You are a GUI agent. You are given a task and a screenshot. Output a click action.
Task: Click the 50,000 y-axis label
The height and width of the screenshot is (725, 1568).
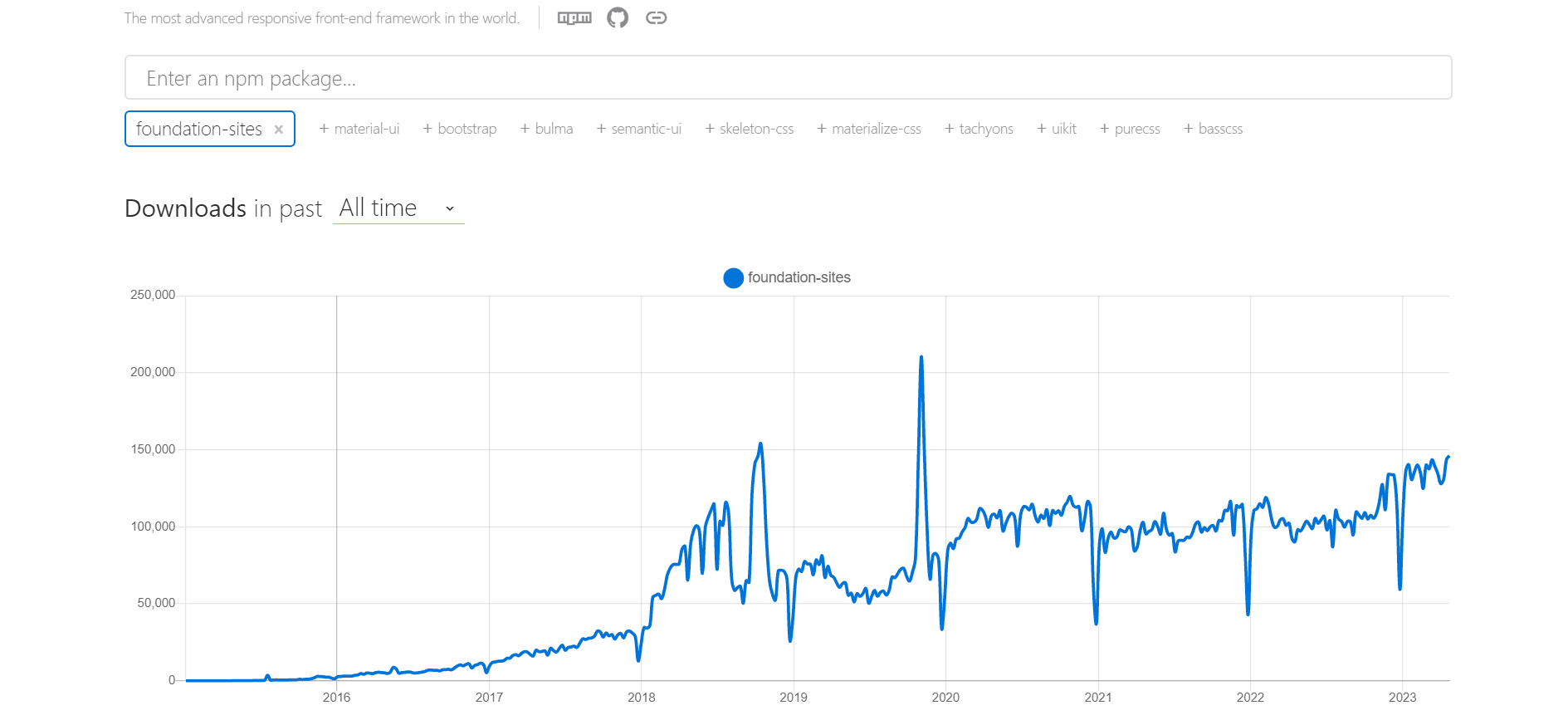tap(156, 603)
